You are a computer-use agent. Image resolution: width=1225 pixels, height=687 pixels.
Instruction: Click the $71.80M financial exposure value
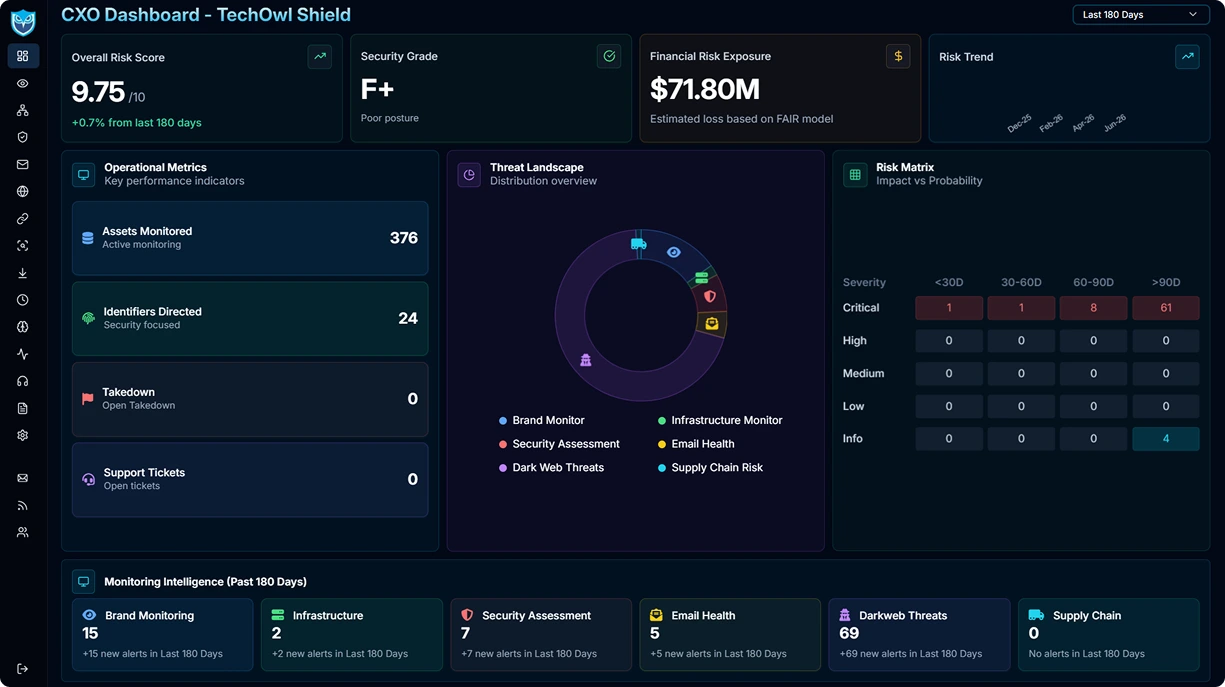point(705,90)
